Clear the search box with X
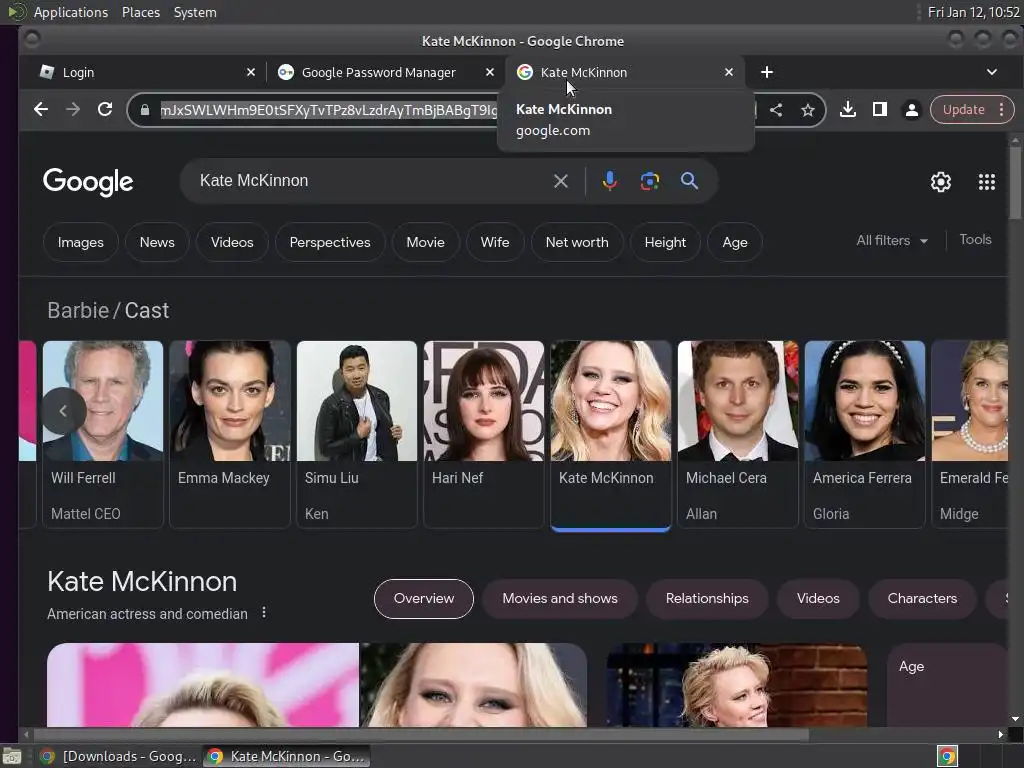The image size is (1024, 768). click(560, 181)
